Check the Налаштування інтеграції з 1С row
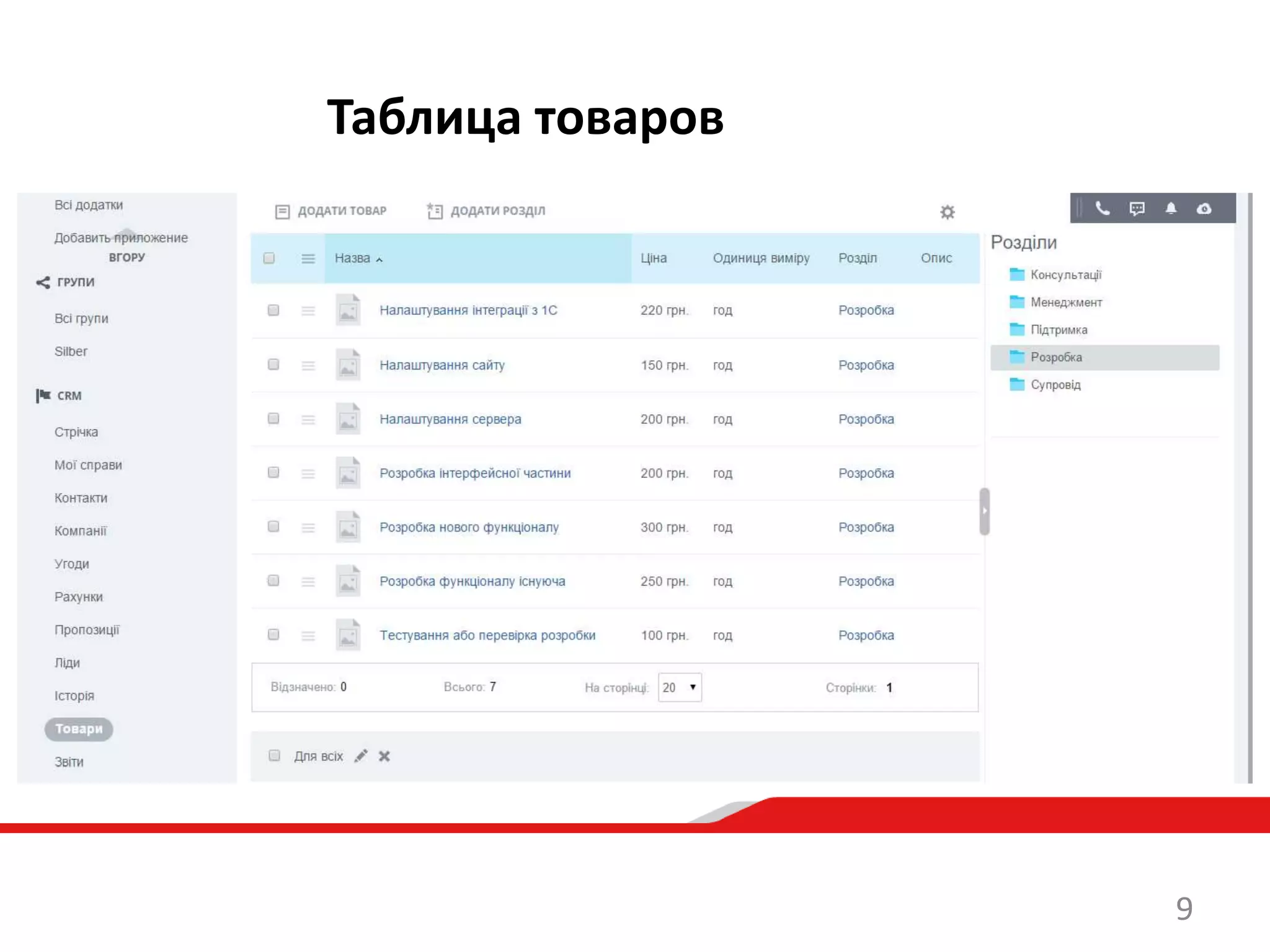The height and width of the screenshot is (952, 1270). coord(273,310)
